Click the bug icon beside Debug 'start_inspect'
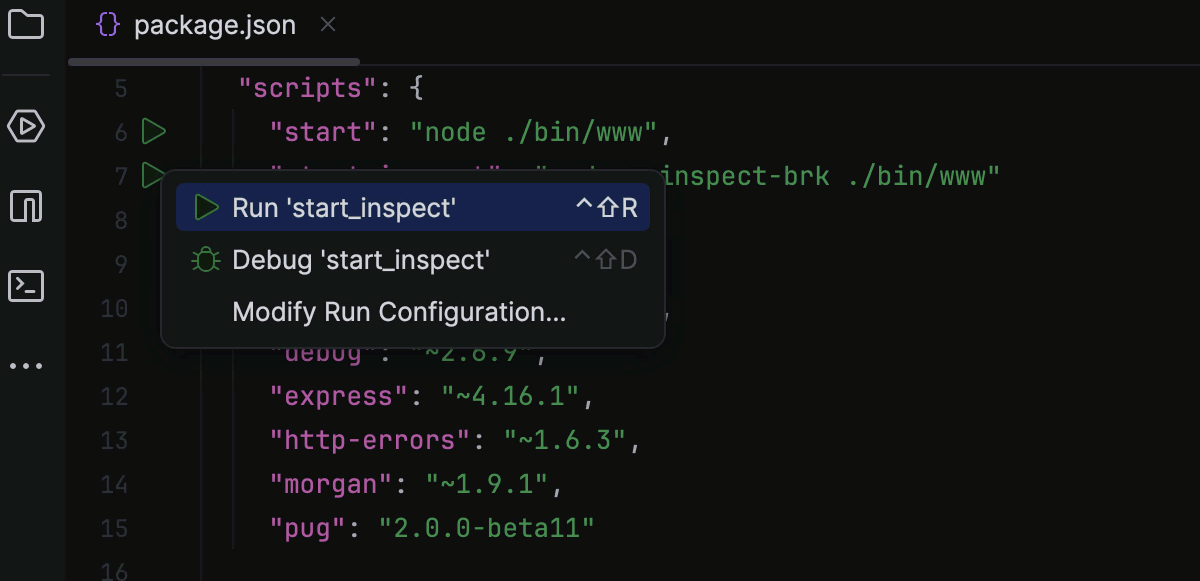 207,259
